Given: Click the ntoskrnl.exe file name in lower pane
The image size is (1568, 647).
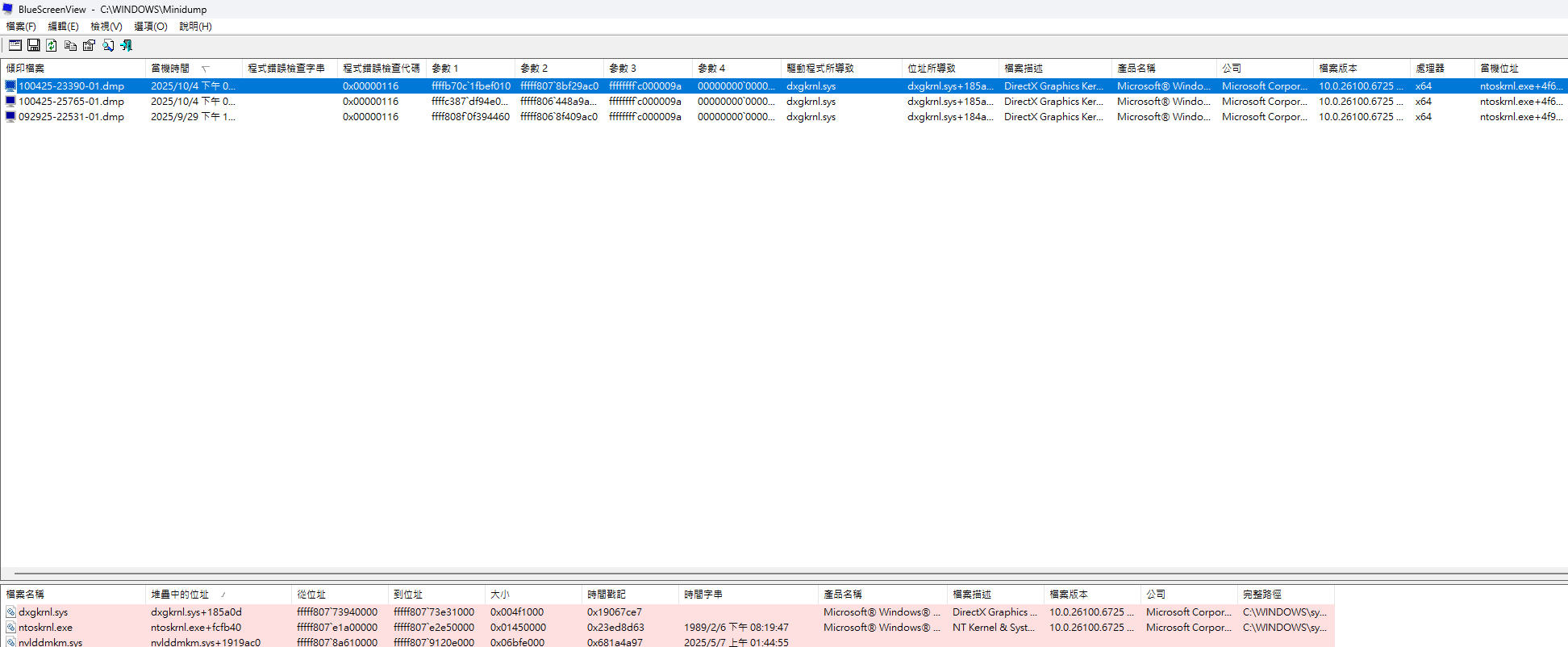Looking at the screenshot, I should 45,627.
